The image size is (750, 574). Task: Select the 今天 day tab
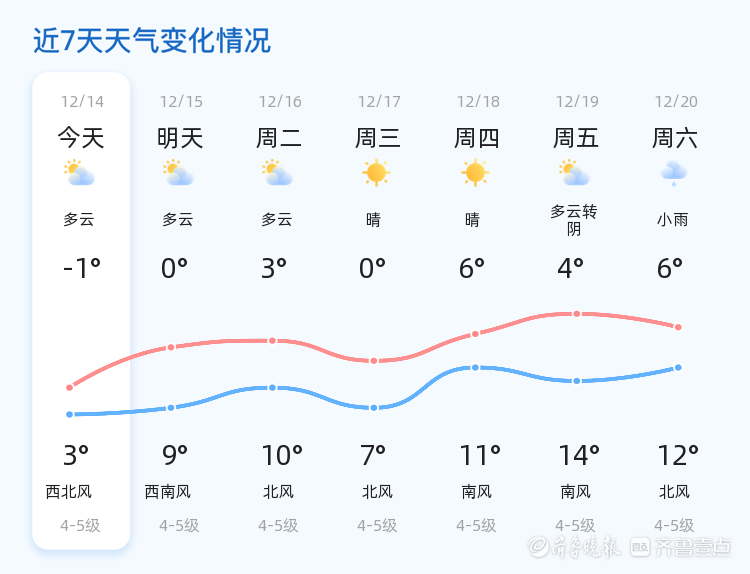[x=81, y=137]
